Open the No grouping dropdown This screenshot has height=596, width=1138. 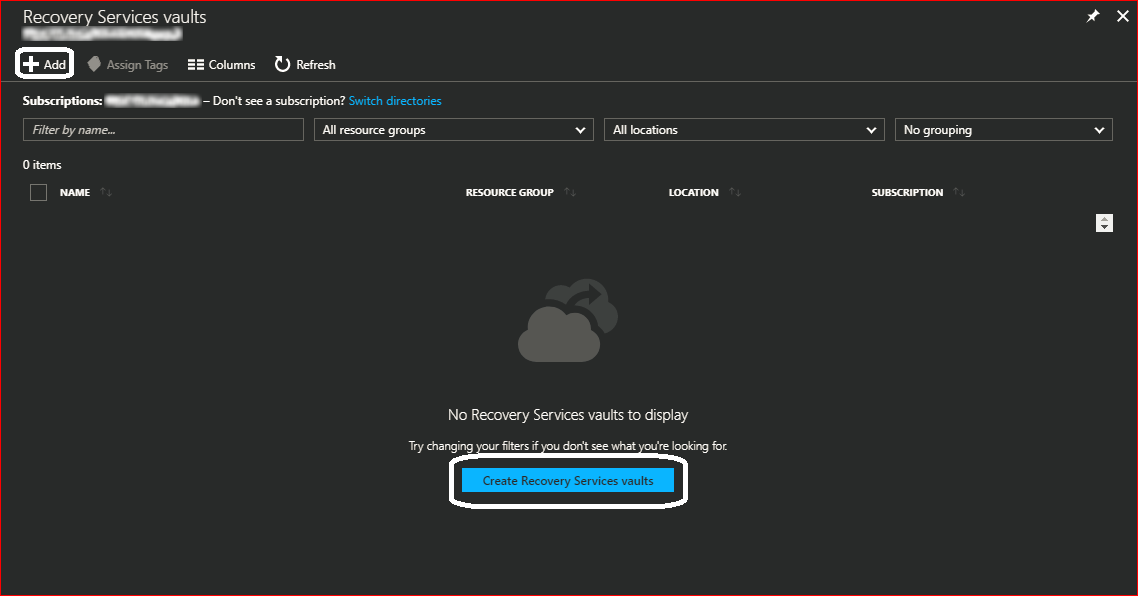[1004, 129]
